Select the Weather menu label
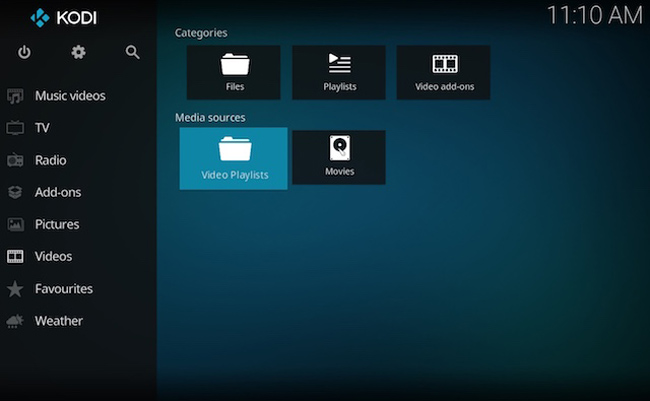 point(59,321)
